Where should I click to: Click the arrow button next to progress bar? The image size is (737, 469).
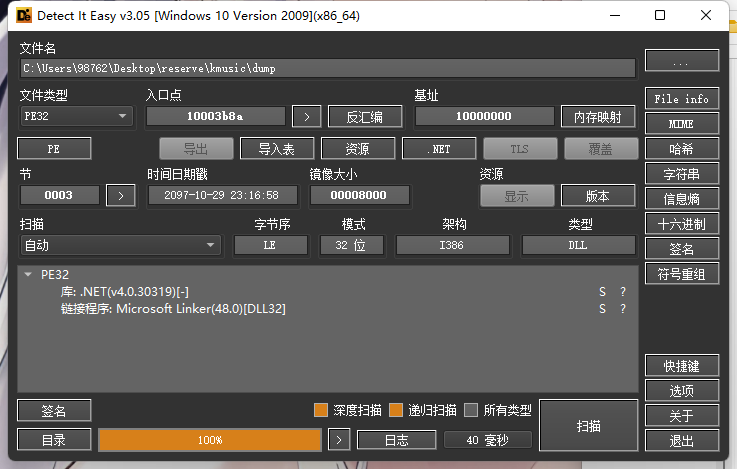tap(340, 440)
